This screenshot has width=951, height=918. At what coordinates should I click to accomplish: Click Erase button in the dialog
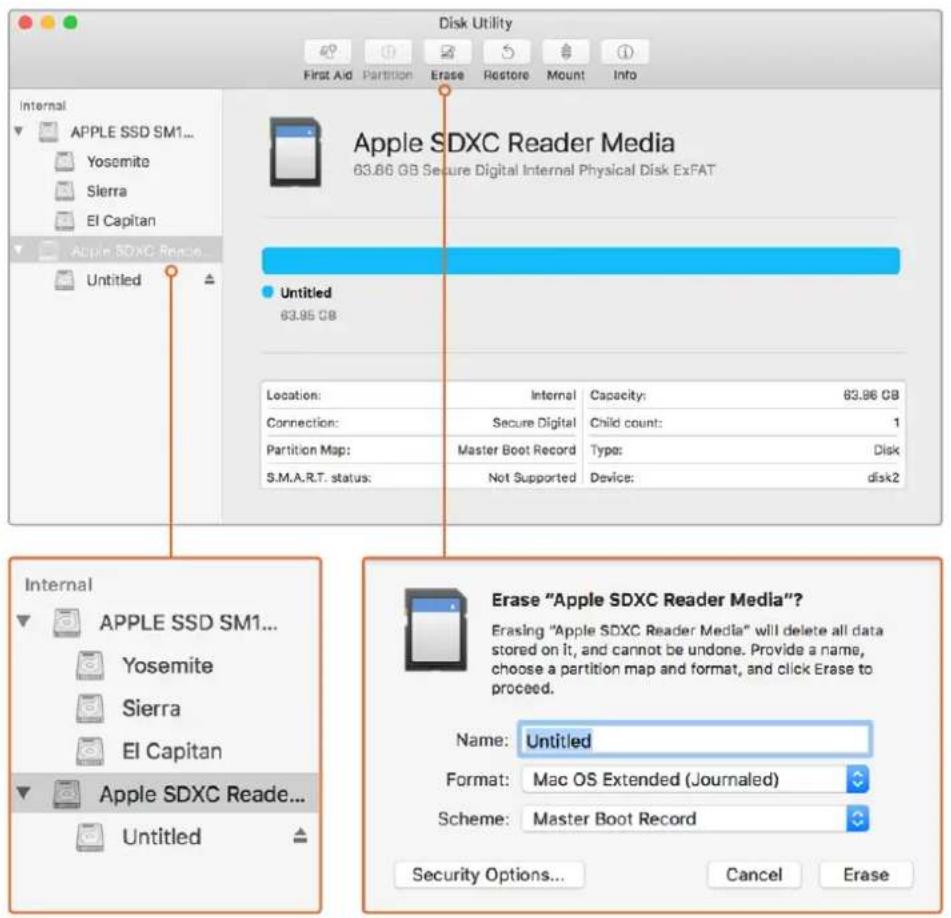coord(865,874)
